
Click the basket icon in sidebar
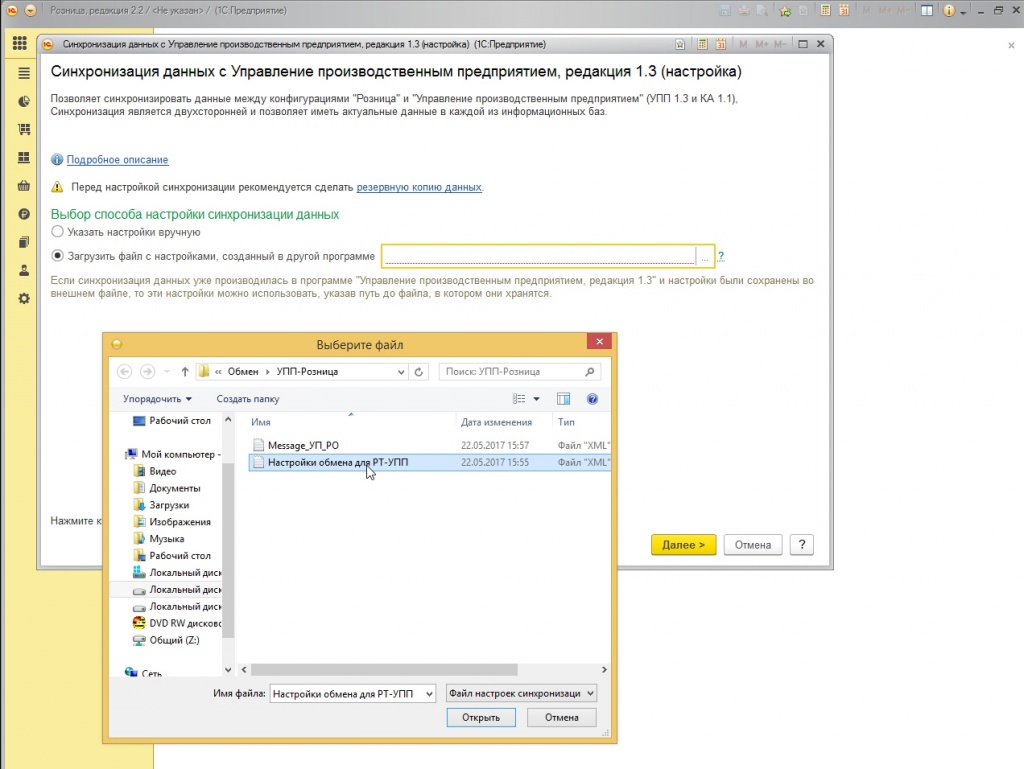24,186
